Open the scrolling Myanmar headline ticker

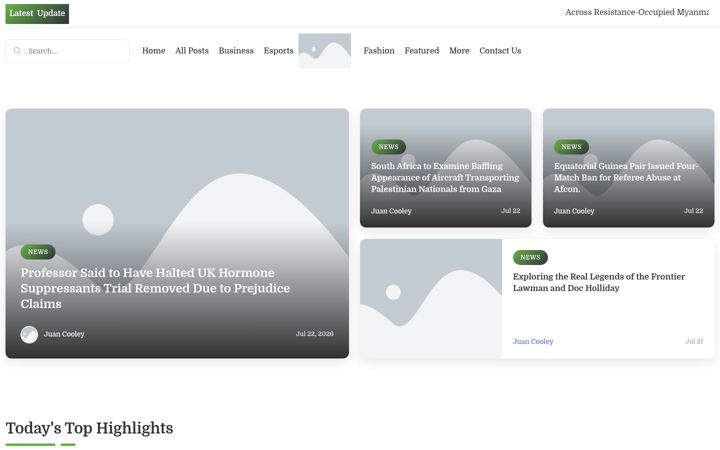point(637,12)
